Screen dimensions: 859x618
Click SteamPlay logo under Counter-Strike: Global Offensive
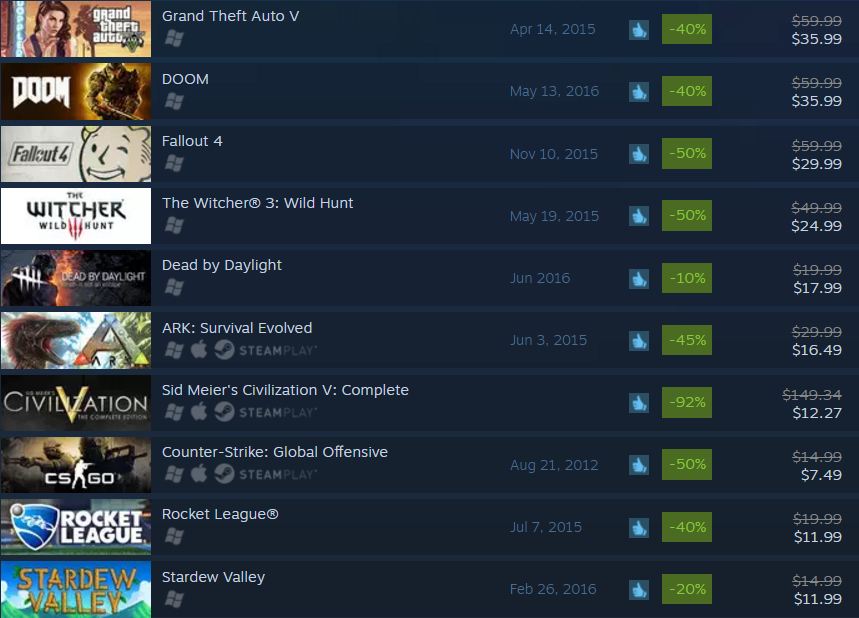click(x=265, y=474)
